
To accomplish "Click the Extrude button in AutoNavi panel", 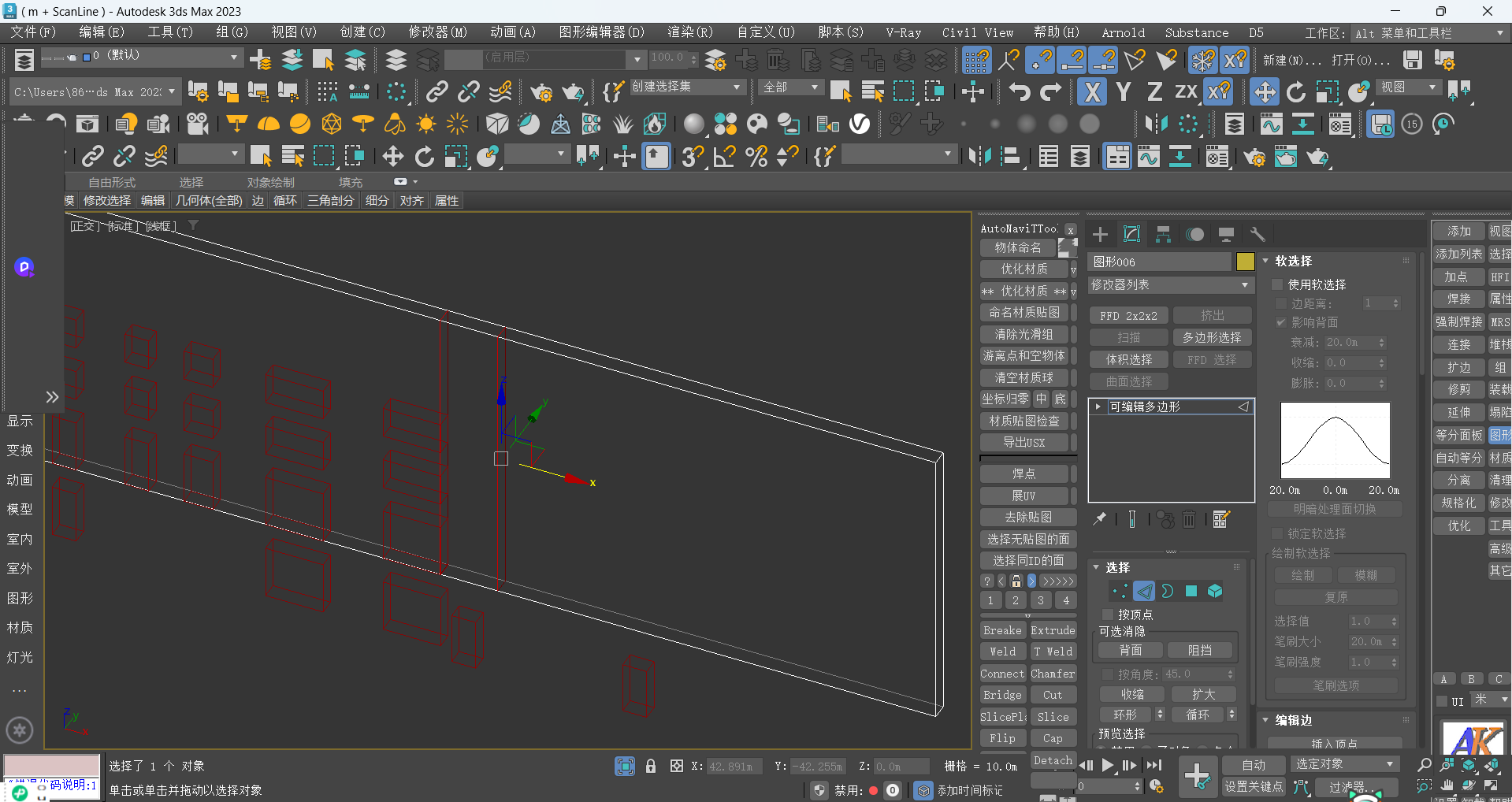I will click(x=1053, y=630).
